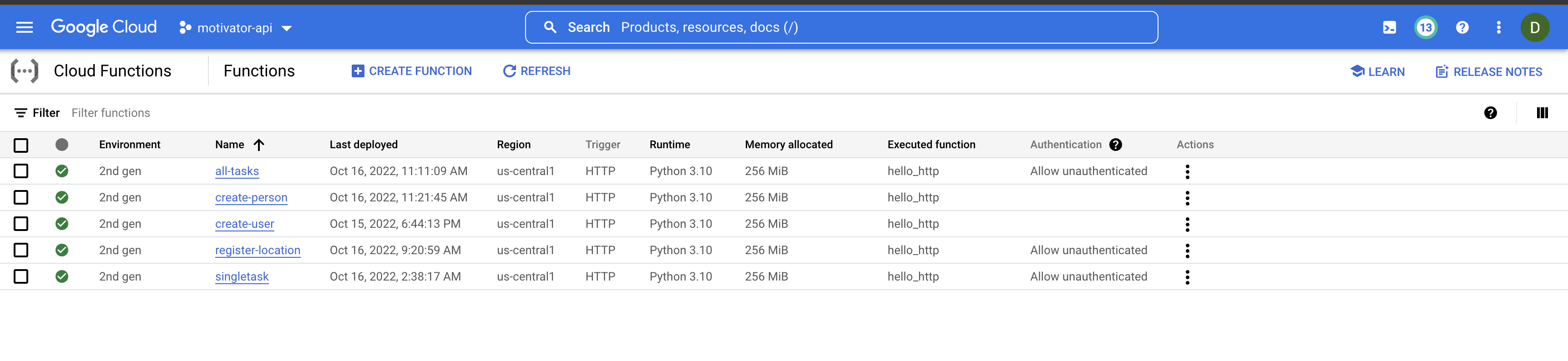This screenshot has height=361, width=1568.
Task: Click the Authentication column help icon
Action: [1115, 145]
